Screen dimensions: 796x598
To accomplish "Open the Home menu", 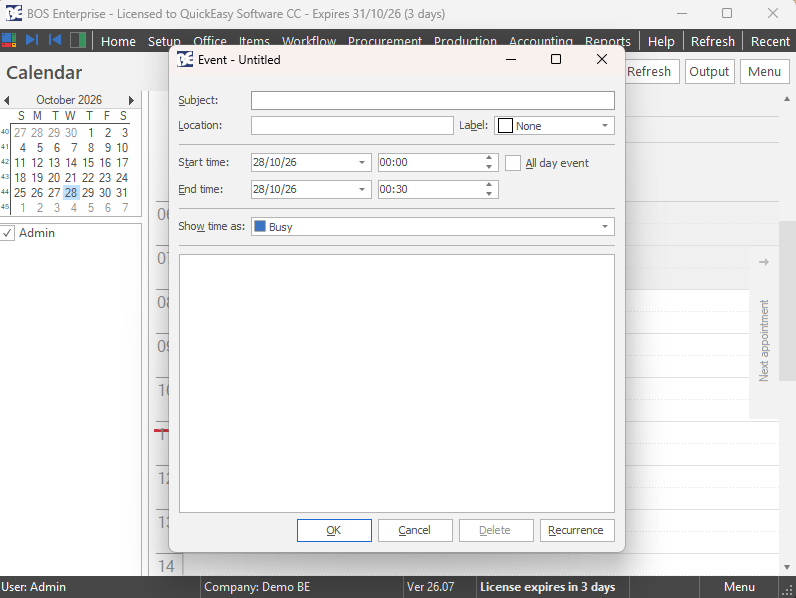I will click(118, 41).
